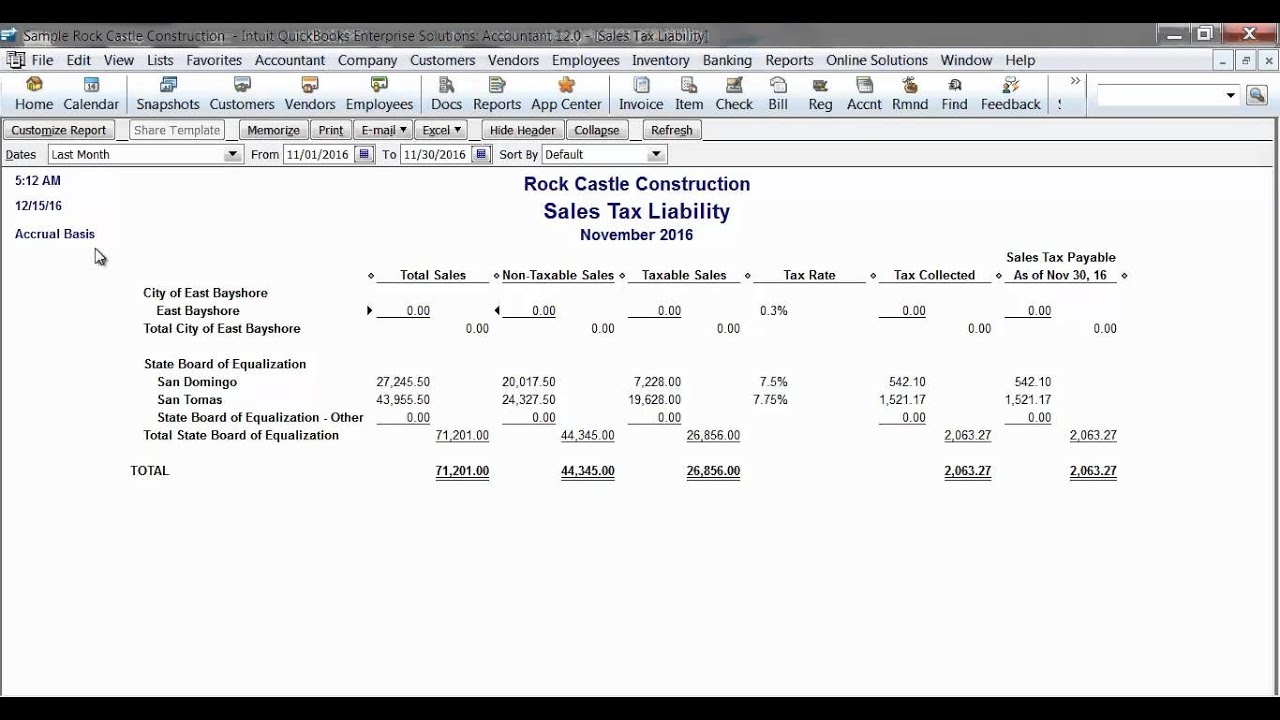
Task: Open the Home icon in toolbar
Action: pos(34,94)
